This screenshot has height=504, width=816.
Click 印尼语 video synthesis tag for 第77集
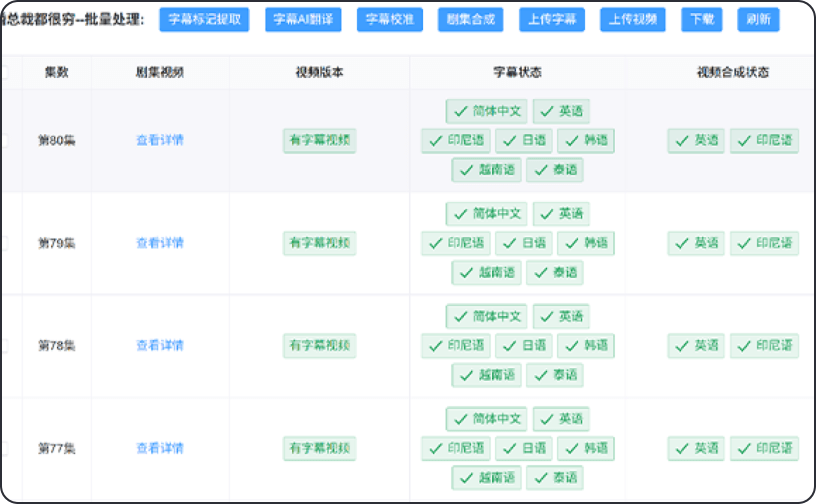click(x=764, y=448)
